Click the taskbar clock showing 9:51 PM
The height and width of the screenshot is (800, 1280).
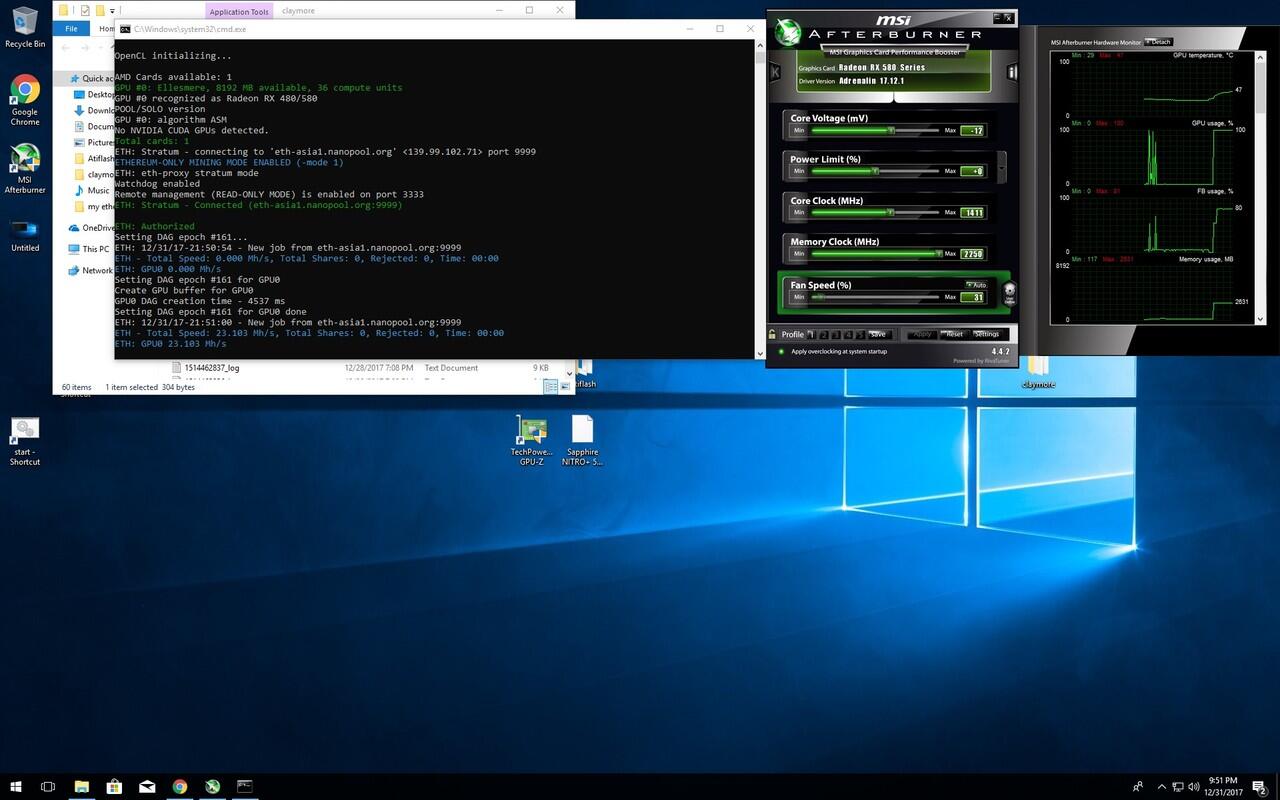click(x=1223, y=787)
